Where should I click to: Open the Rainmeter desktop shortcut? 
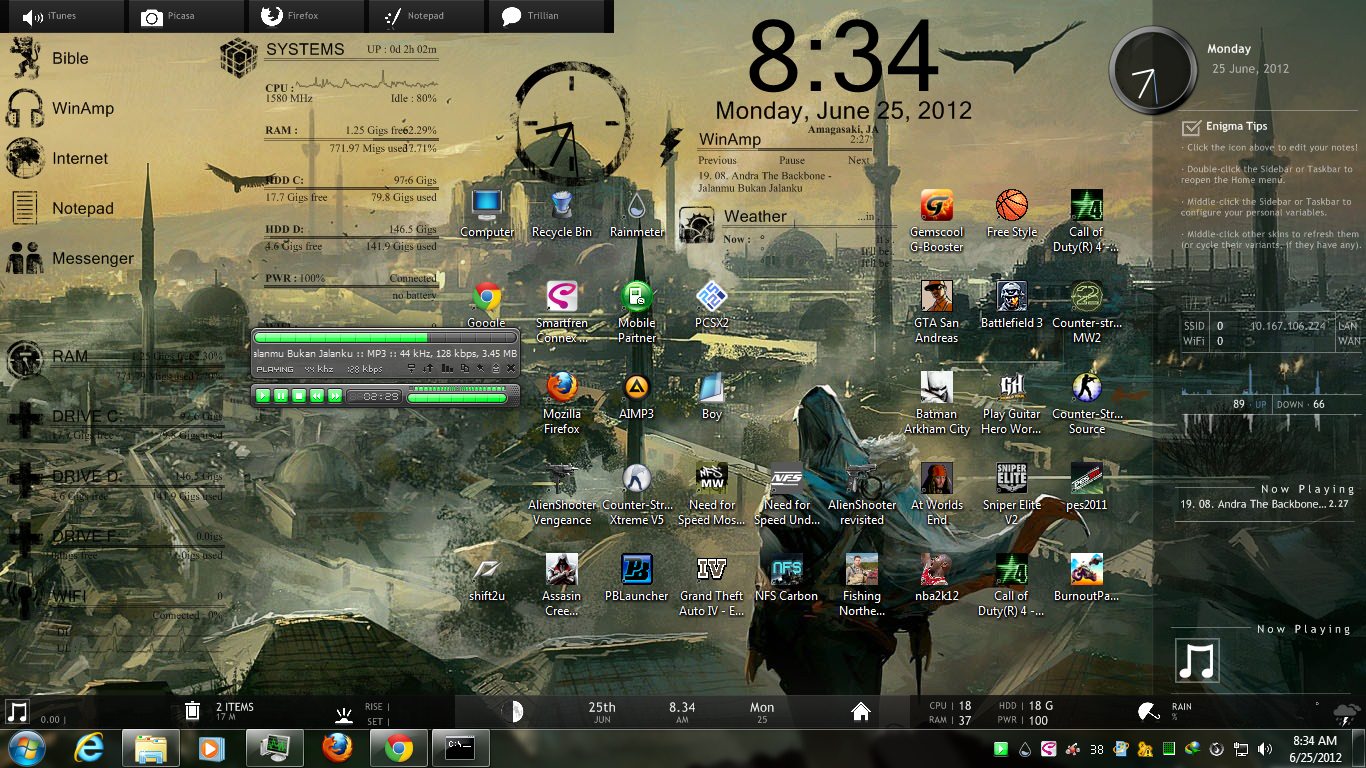coord(637,213)
